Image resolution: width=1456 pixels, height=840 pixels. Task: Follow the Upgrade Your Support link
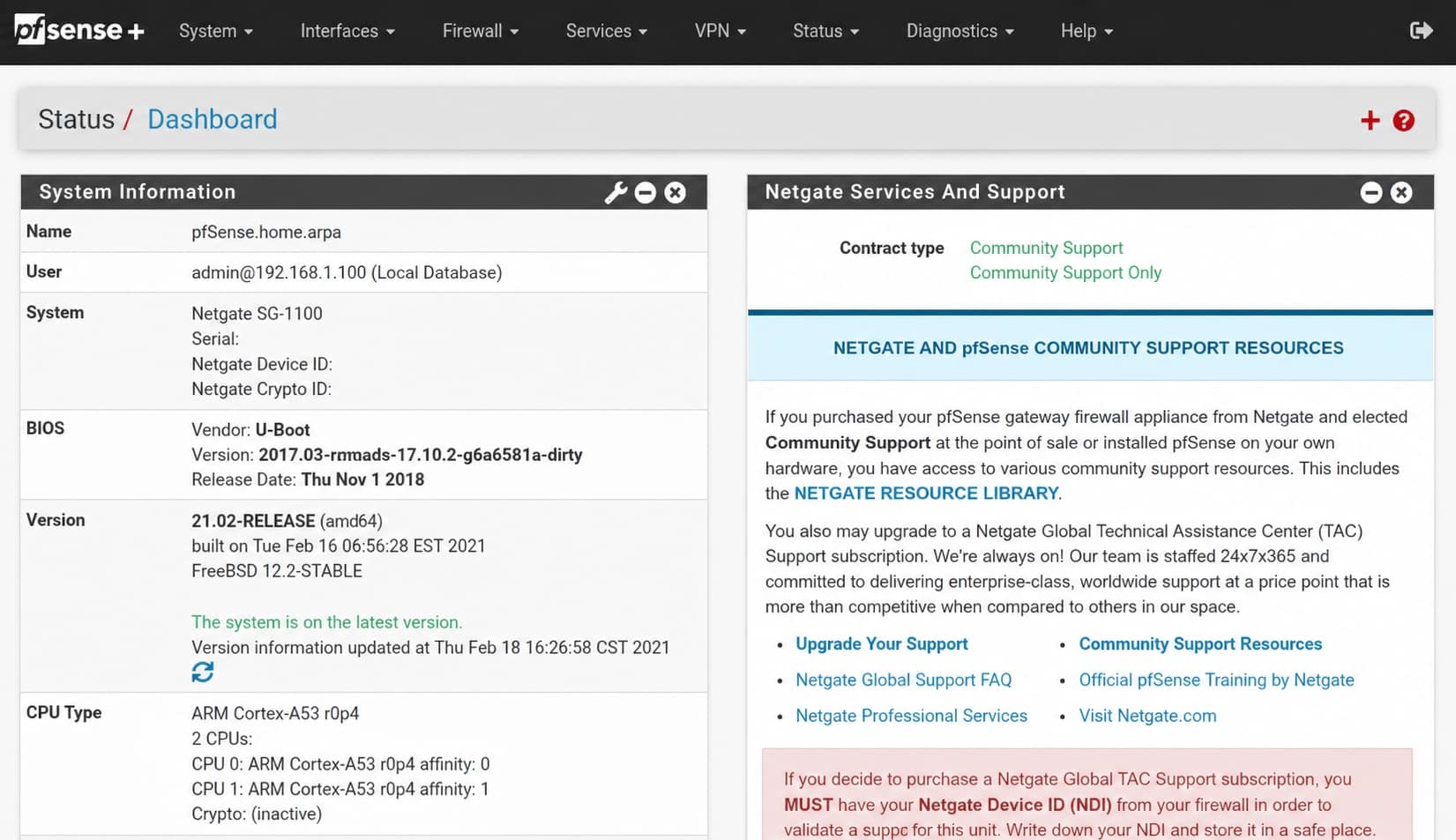coord(882,644)
